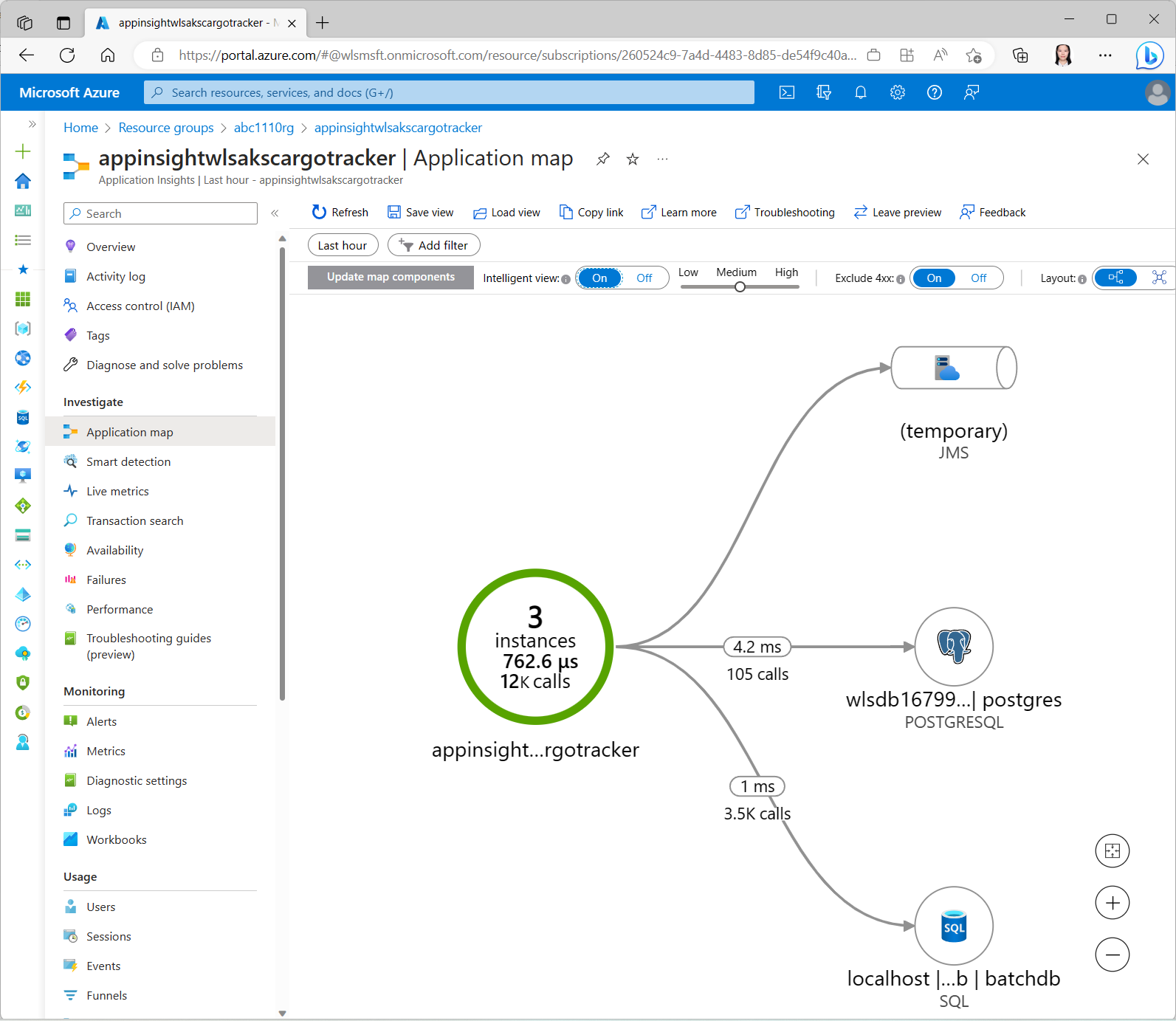Fit the map to screen
This screenshot has width=1176, height=1021.
coord(1113,851)
